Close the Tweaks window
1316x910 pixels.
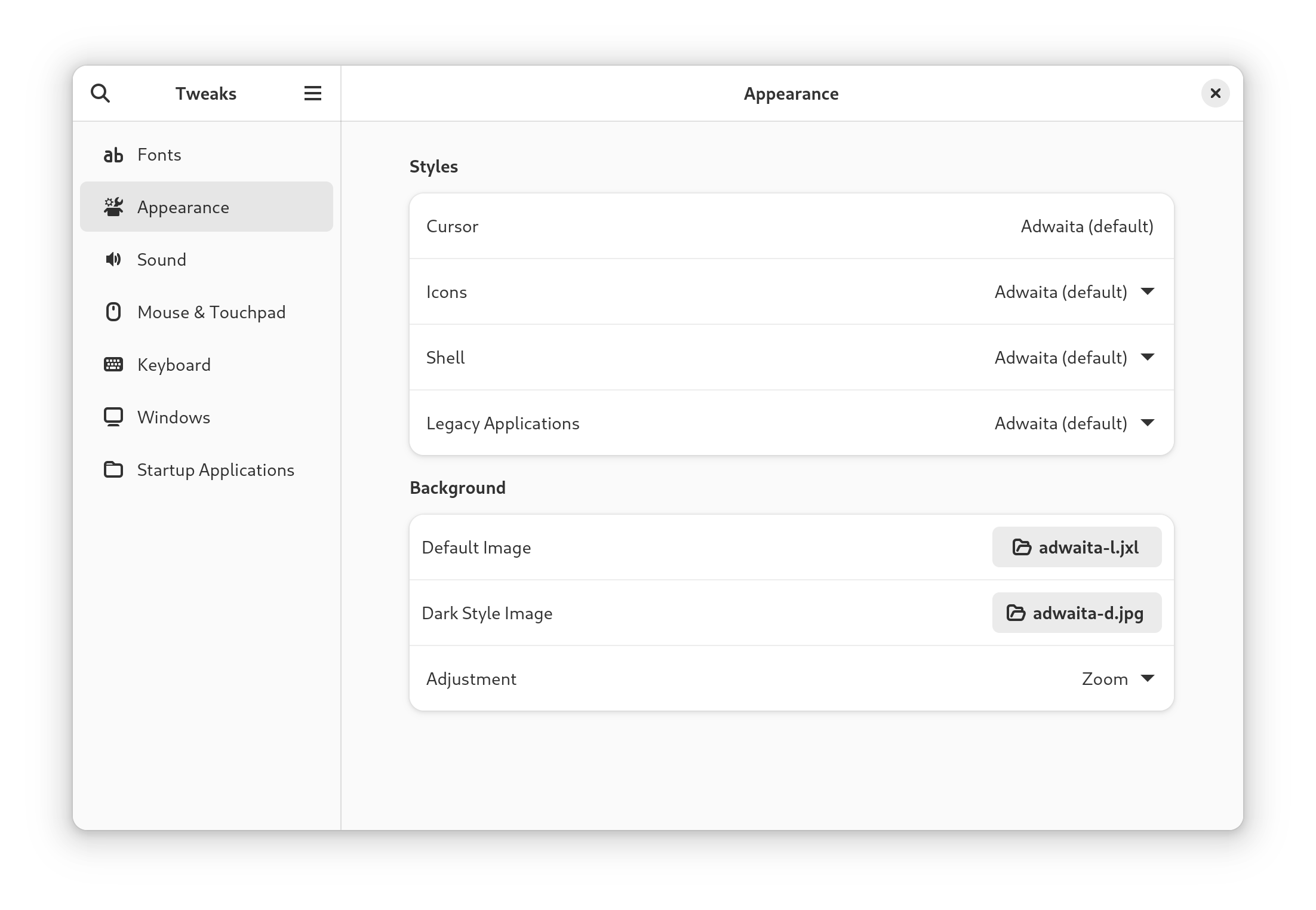[x=1214, y=93]
